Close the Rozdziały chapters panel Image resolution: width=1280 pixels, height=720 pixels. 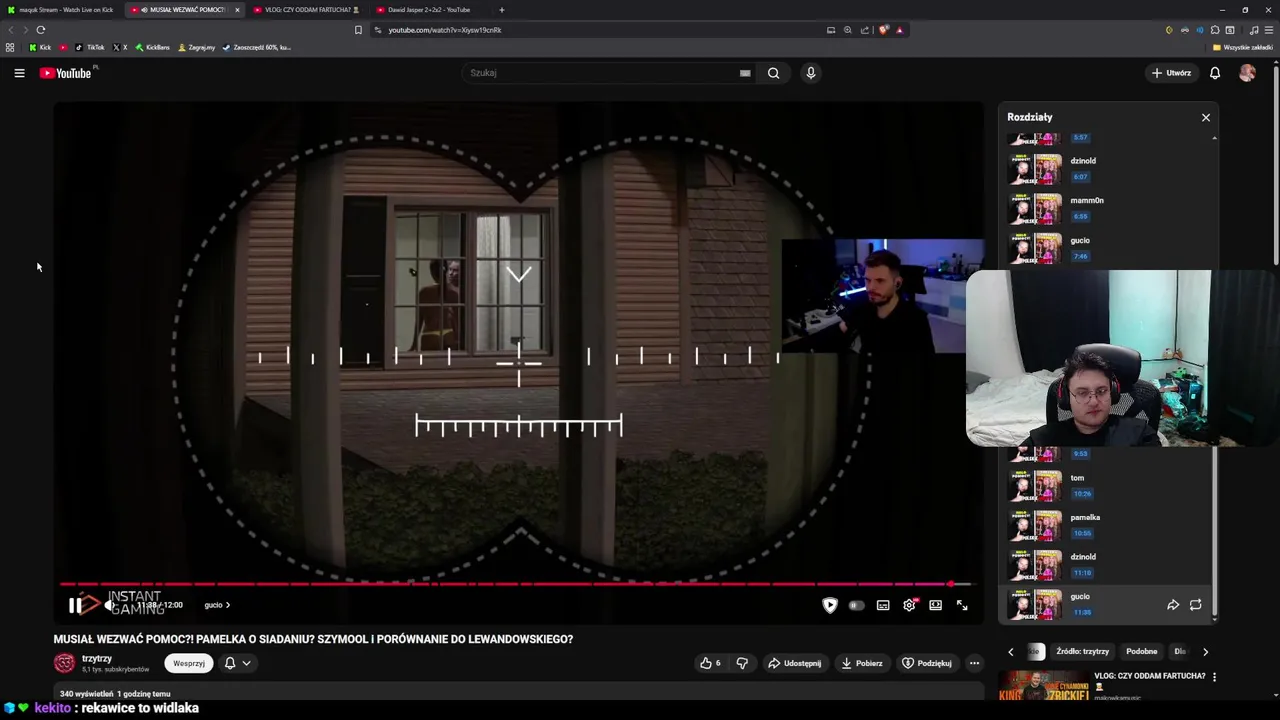pyautogui.click(x=1206, y=117)
